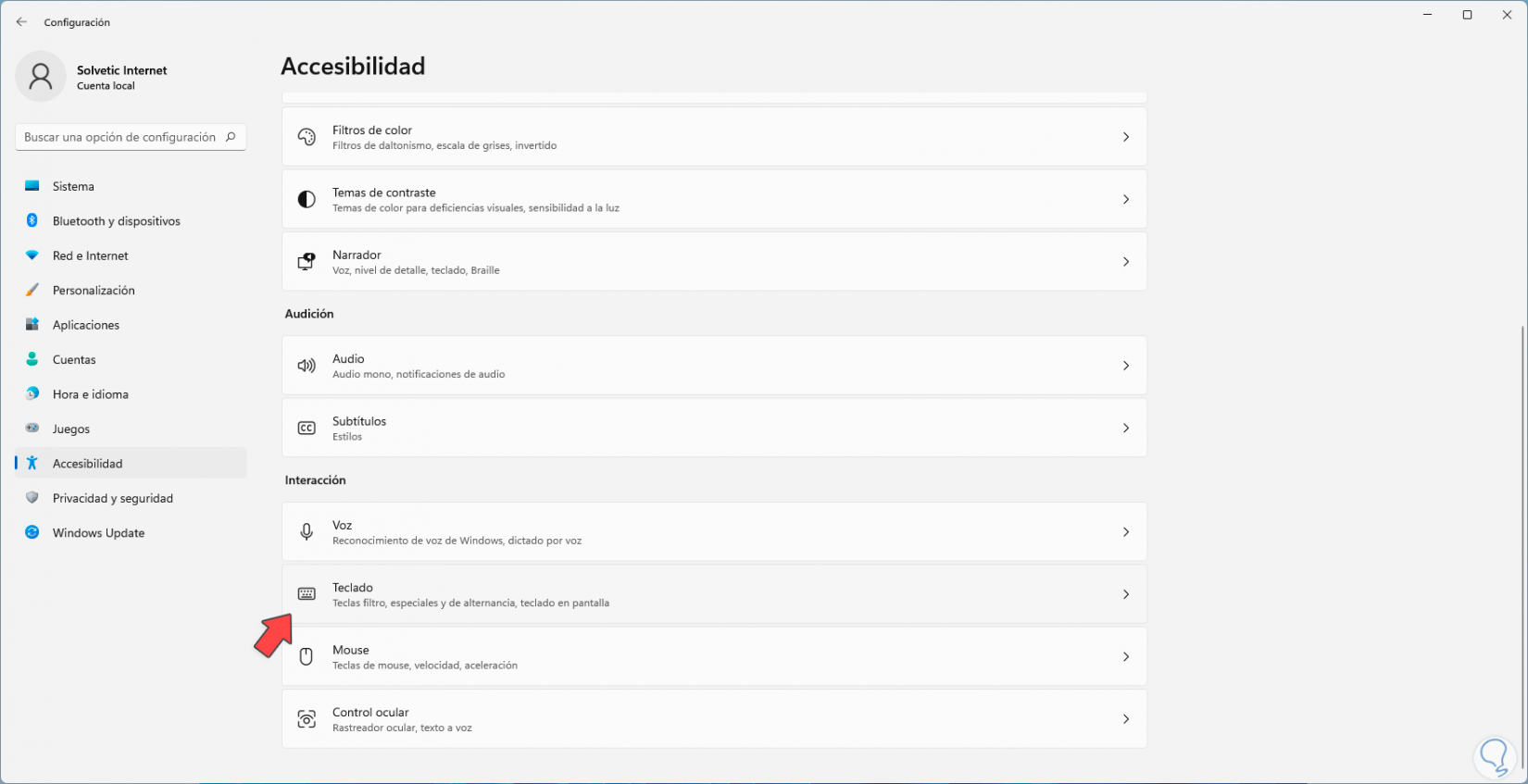Expand the Audio settings chevron

[x=1125, y=366]
